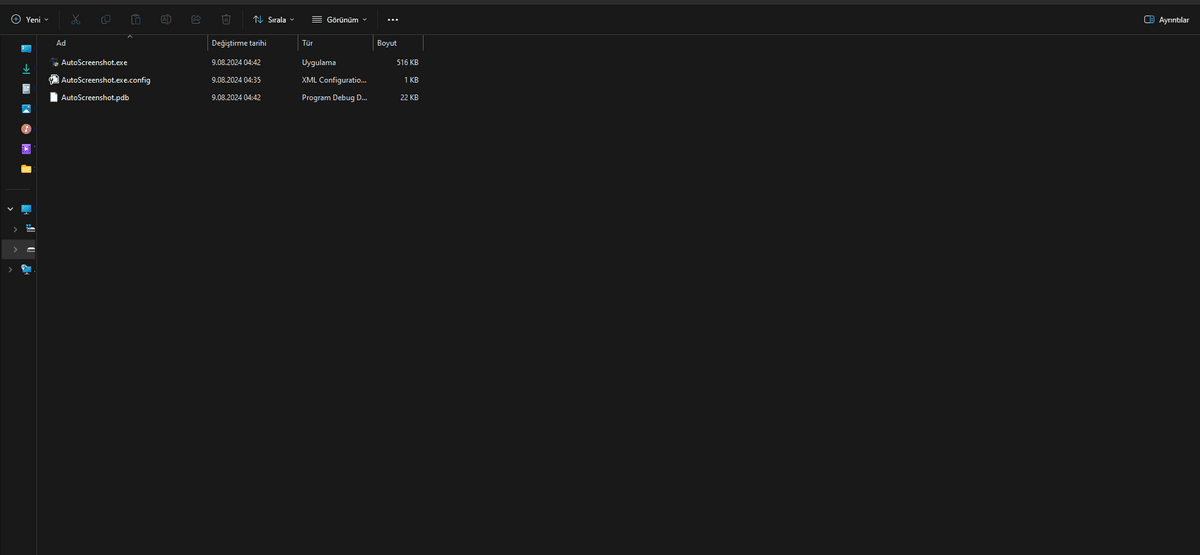Open Pictures icon in sidebar
The image size is (1200, 555).
click(26, 108)
